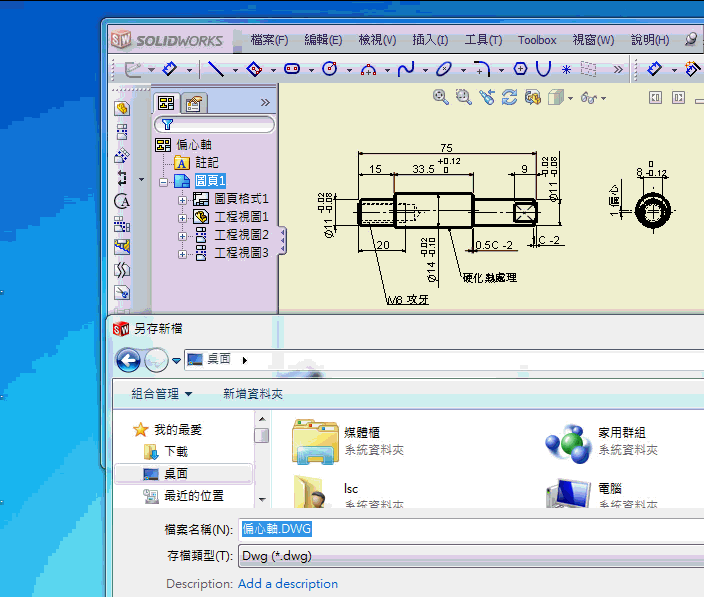704x597 pixels.
Task: Switch to FeatureManager design tree tab
Action: pos(166,103)
